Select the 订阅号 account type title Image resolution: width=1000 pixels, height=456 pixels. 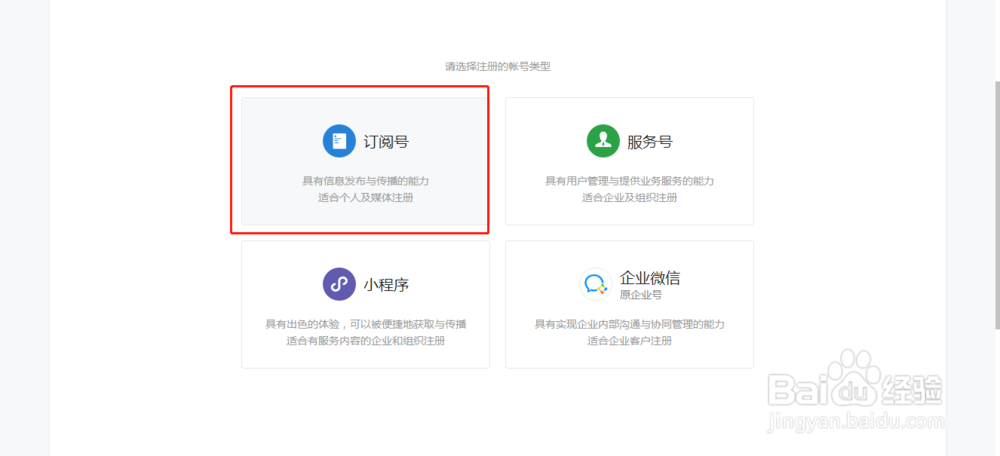pyautogui.click(x=386, y=142)
